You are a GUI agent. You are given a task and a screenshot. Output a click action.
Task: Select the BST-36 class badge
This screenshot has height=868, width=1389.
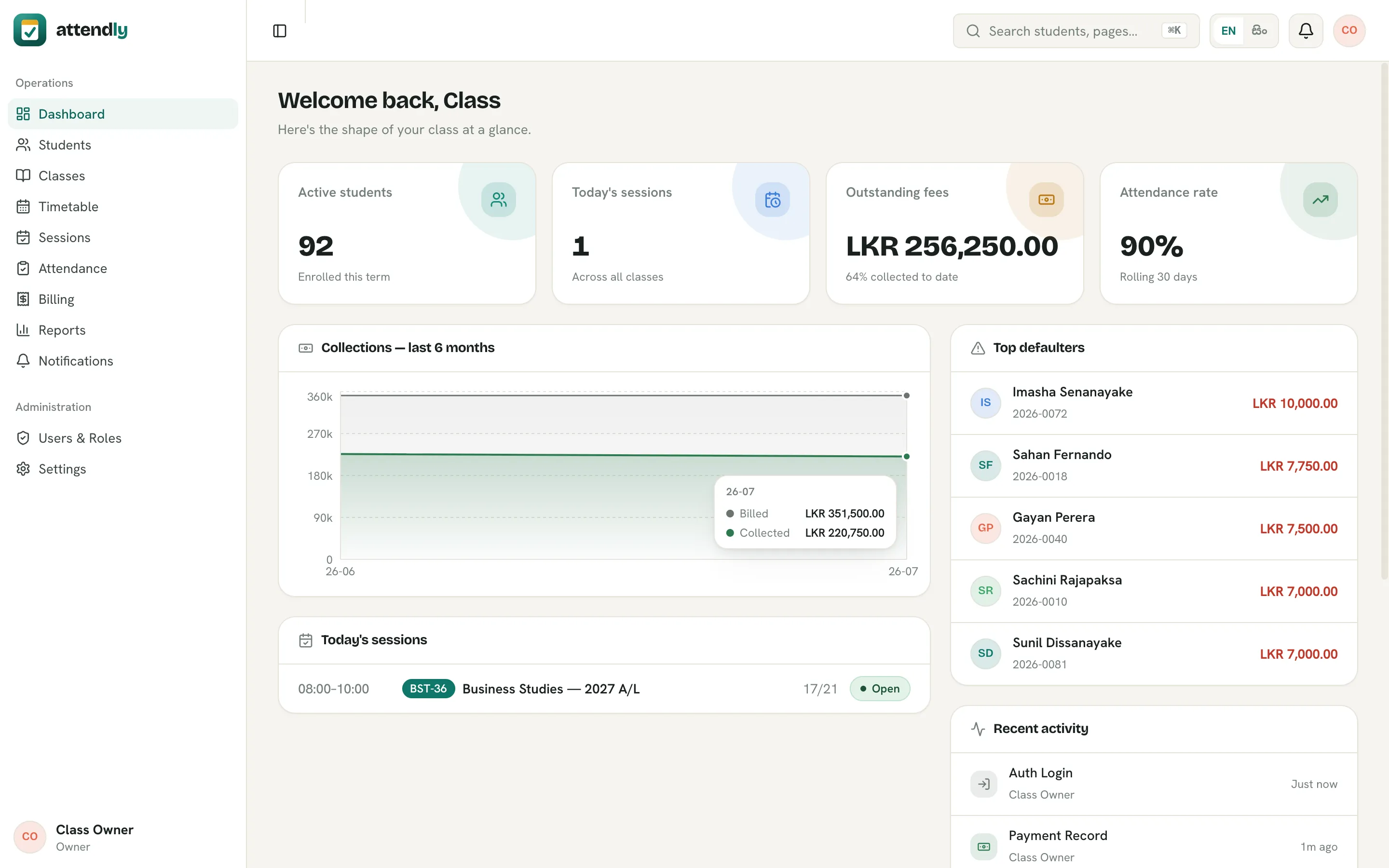click(x=428, y=689)
